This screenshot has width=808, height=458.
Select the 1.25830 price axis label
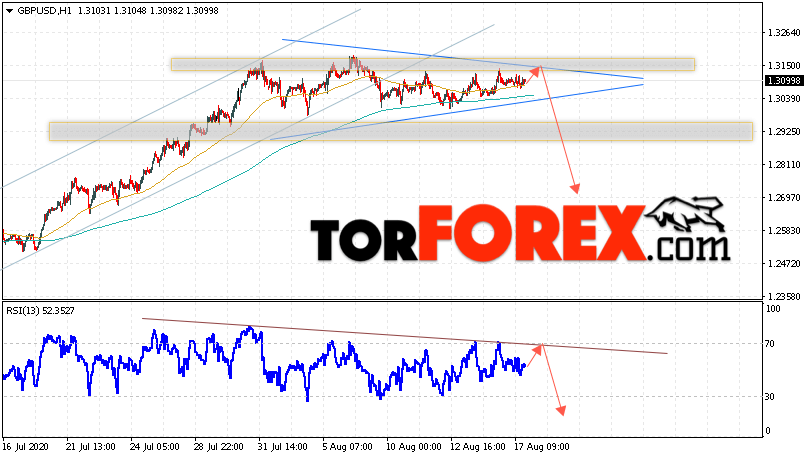pos(784,230)
